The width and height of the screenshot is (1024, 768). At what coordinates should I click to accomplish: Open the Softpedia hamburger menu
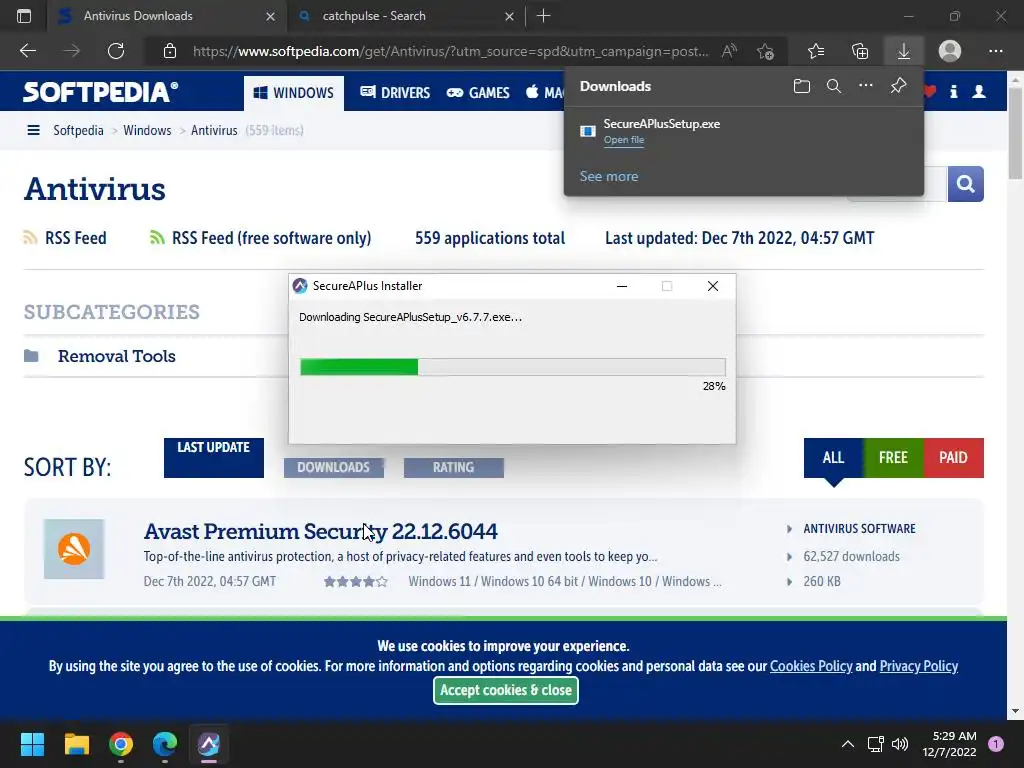33,131
